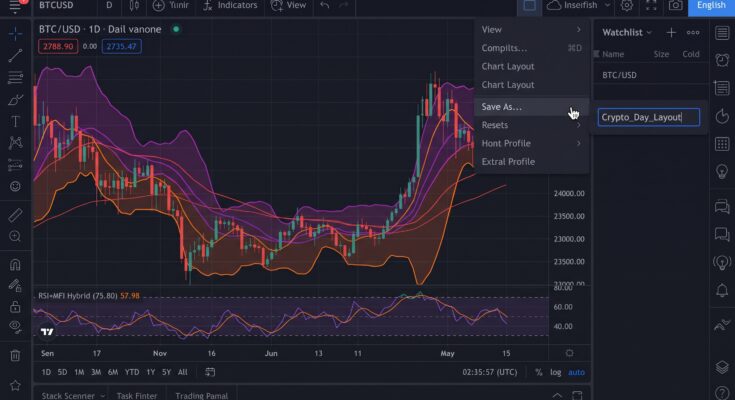Set range to All

(x=182, y=372)
